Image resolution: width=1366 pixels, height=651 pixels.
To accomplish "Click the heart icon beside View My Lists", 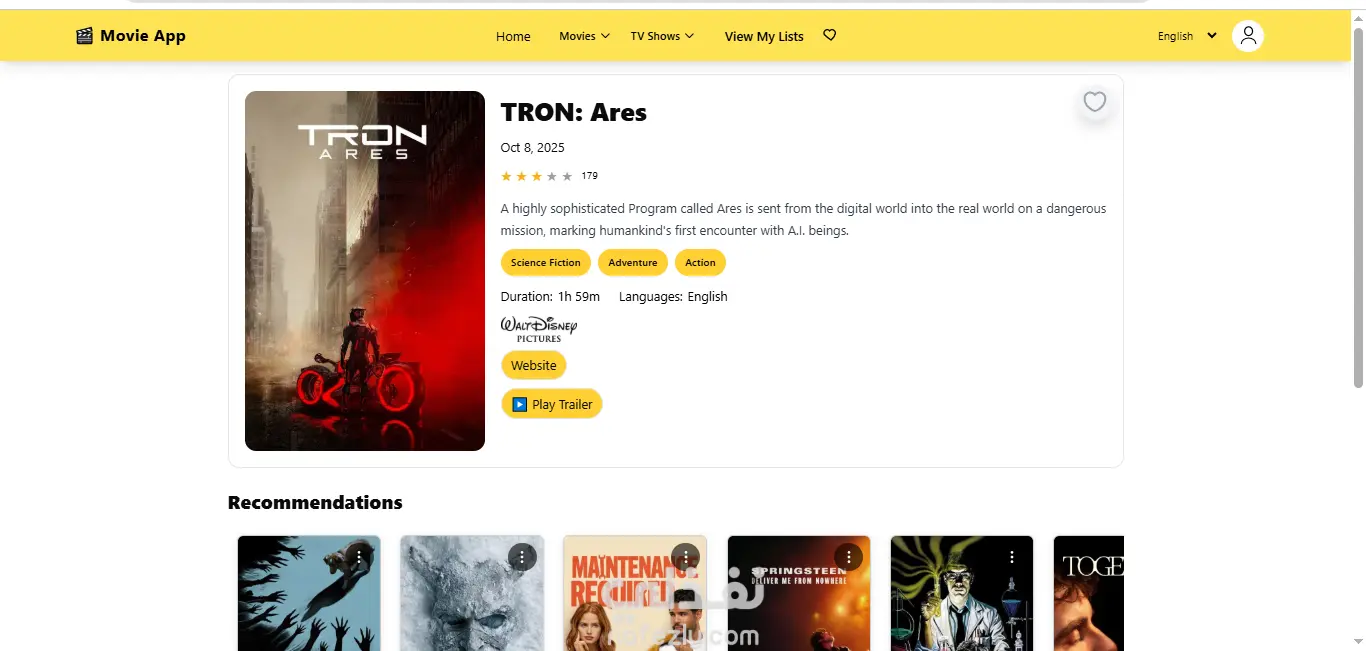I will pos(829,35).
